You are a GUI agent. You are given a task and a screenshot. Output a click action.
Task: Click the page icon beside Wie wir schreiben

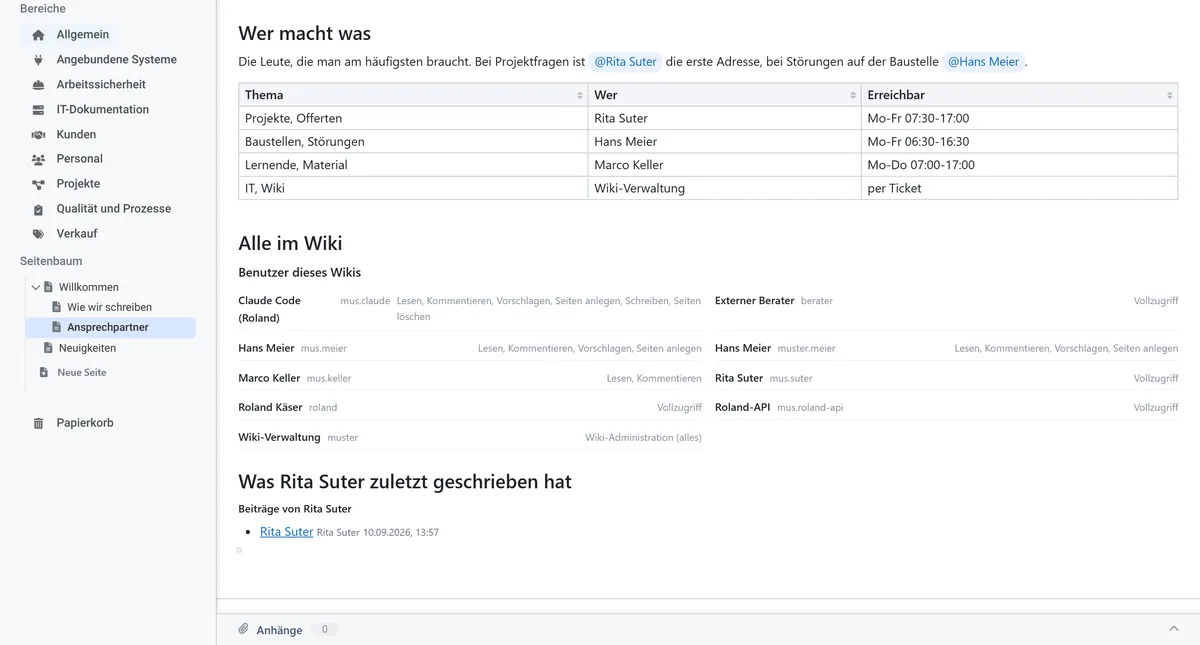coord(57,307)
